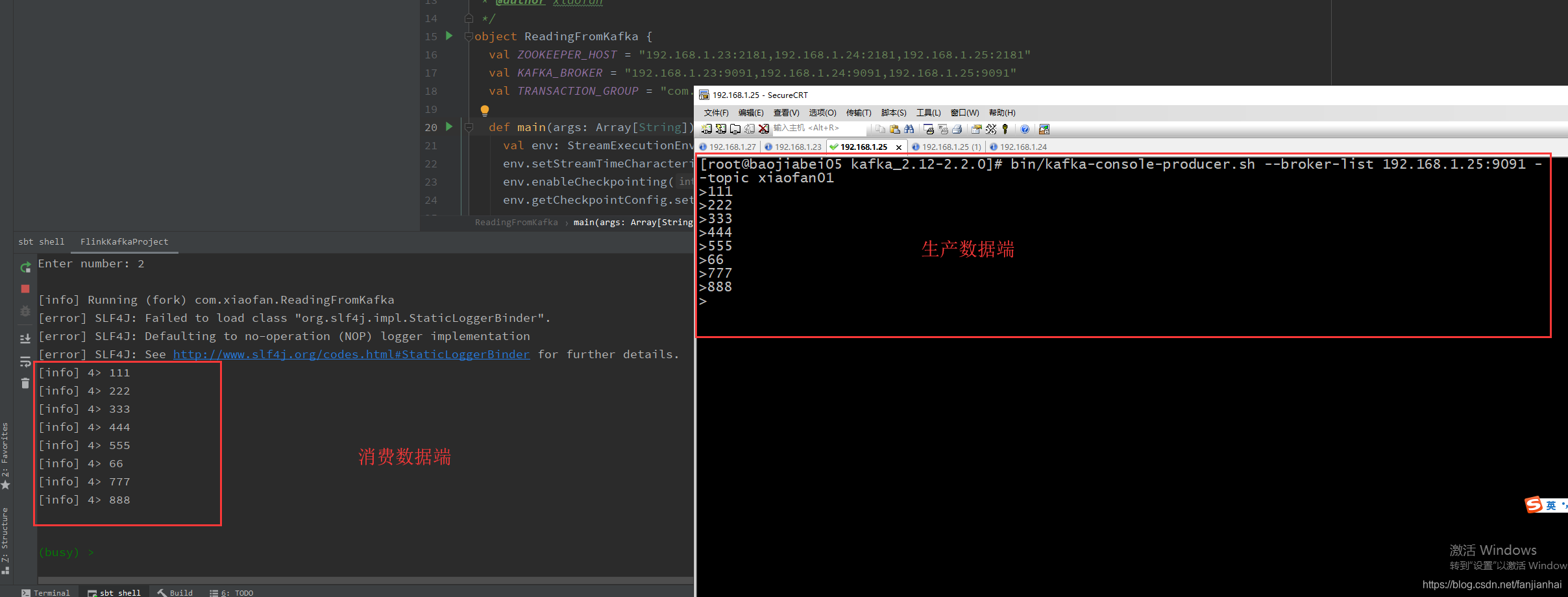This screenshot has height=597, width=1568.
Task: Click the Paste clipboard icon
Action: (x=894, y=129)
